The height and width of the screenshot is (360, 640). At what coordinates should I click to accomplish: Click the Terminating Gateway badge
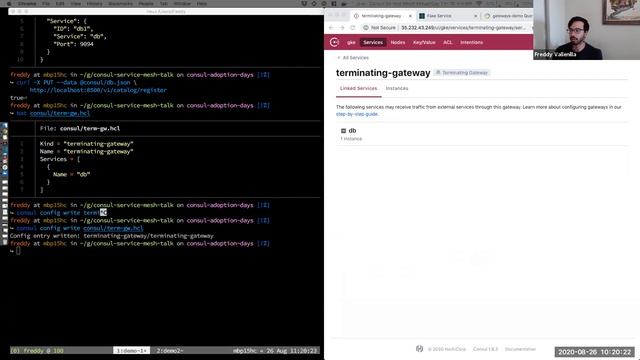click(x=462, y=73)
